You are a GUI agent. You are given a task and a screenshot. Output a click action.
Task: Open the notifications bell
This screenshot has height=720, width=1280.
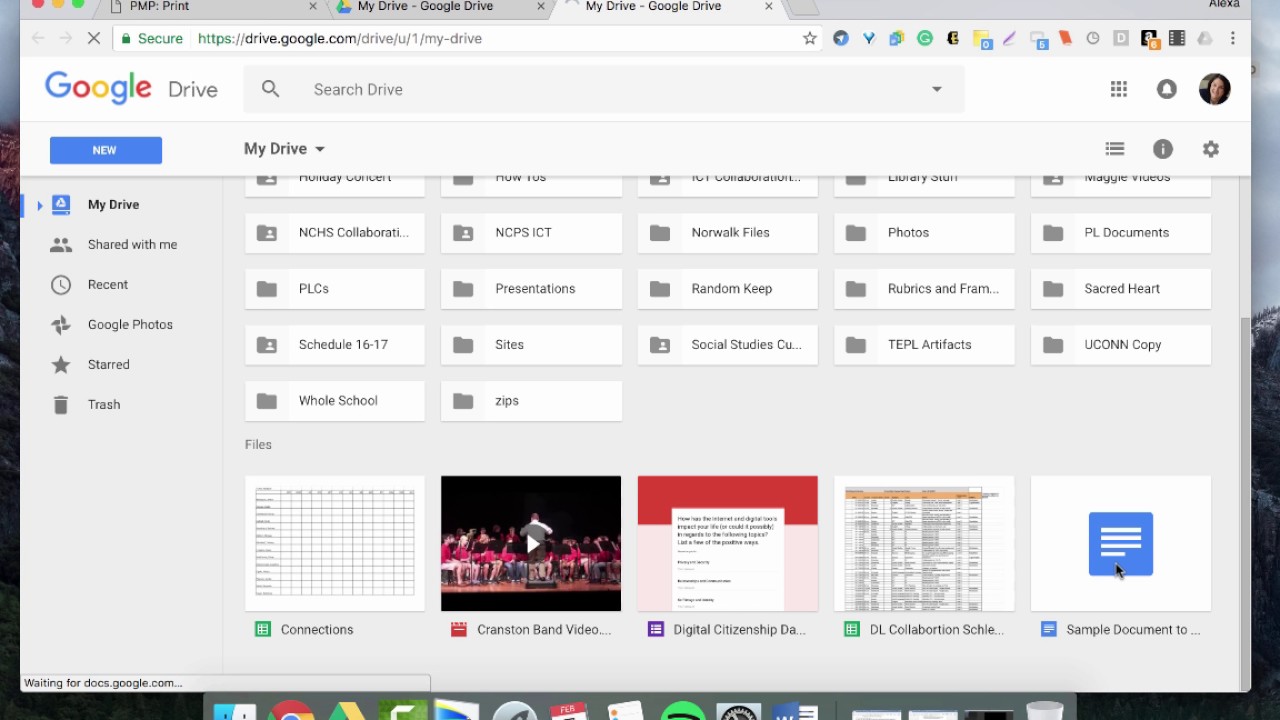point(1167,89)
